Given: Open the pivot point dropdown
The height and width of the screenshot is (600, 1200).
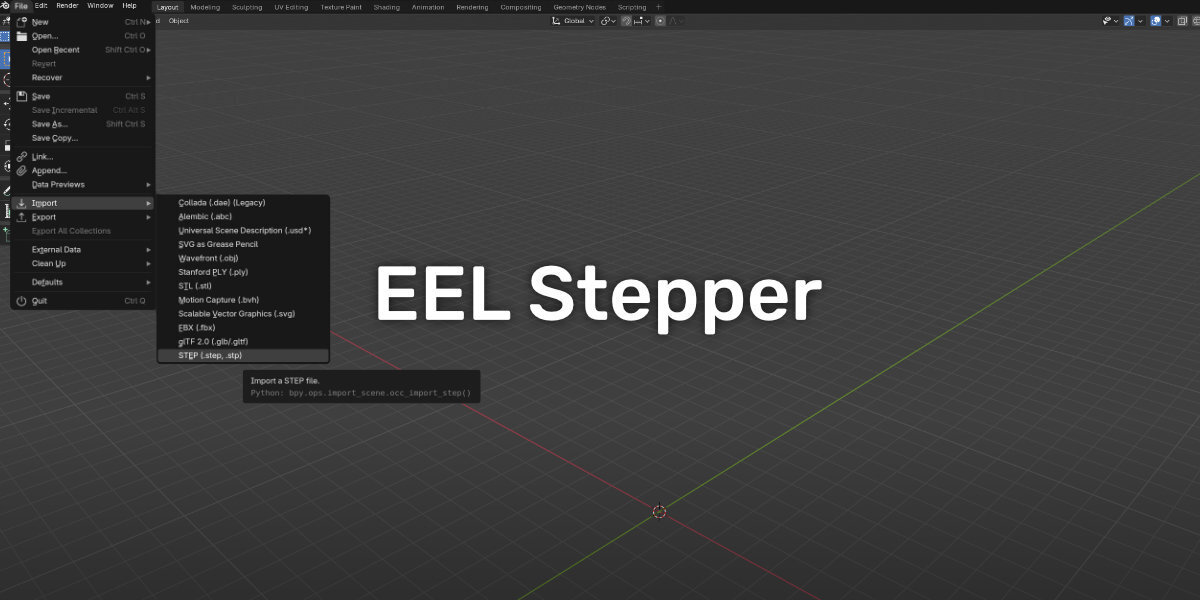Looking at the screenshot, I should 608,21.
